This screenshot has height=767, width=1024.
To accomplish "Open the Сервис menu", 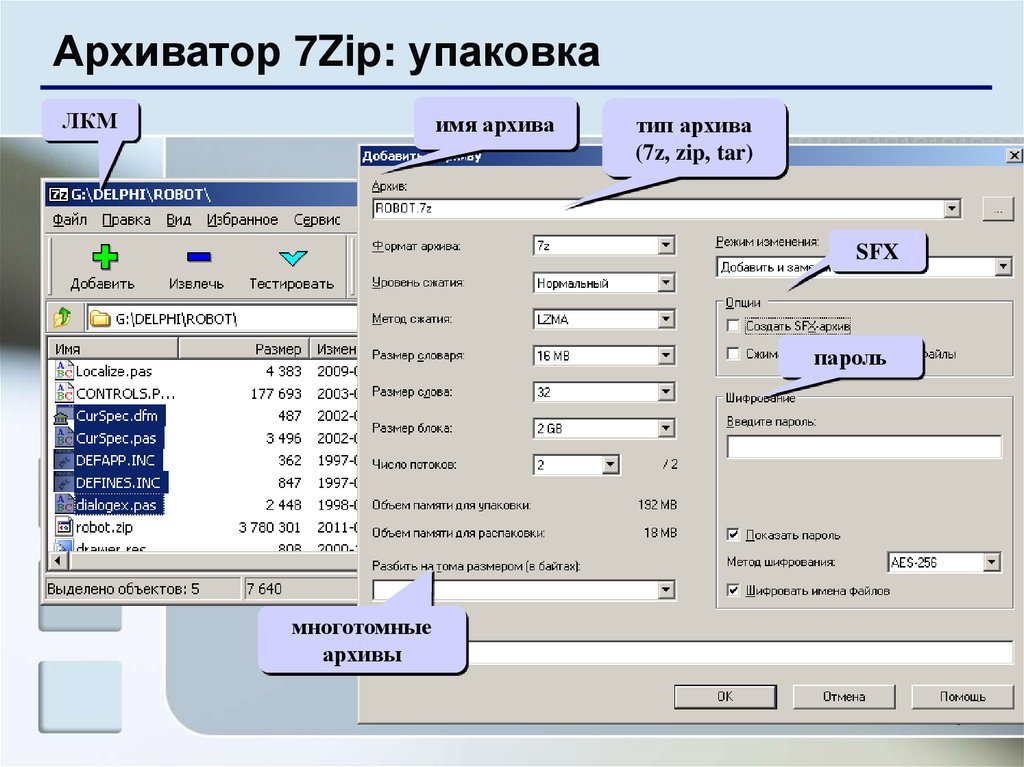I will click(x=317, y=220).
